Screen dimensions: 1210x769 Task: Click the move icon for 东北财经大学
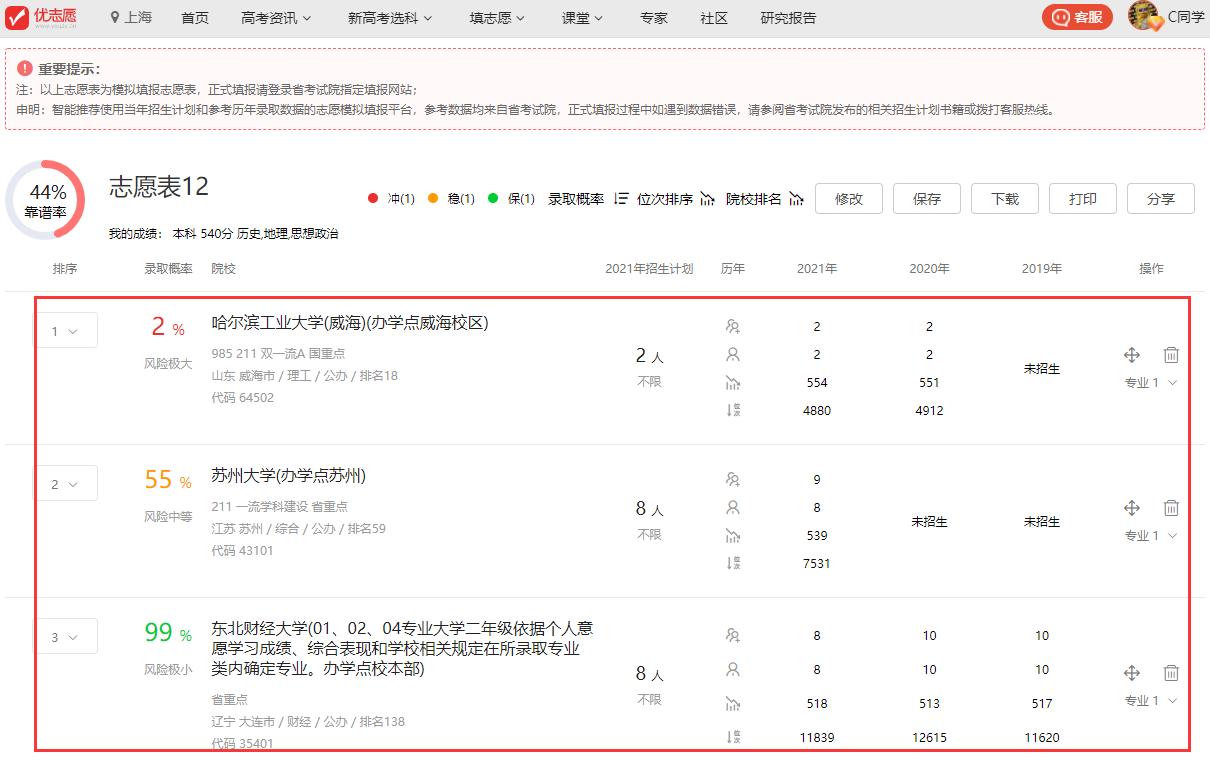click(1132, 673)
